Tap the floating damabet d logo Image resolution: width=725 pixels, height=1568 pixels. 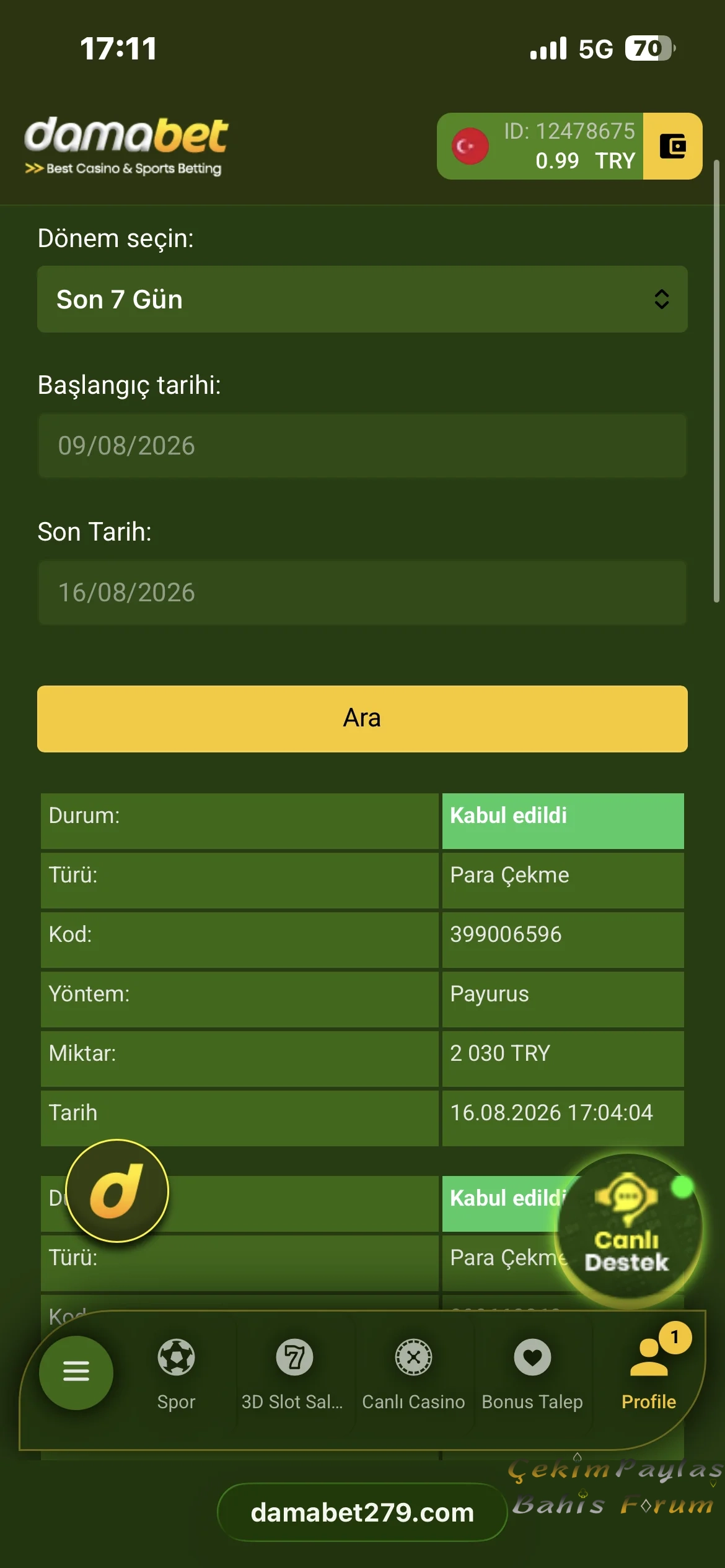[117, 1191]
